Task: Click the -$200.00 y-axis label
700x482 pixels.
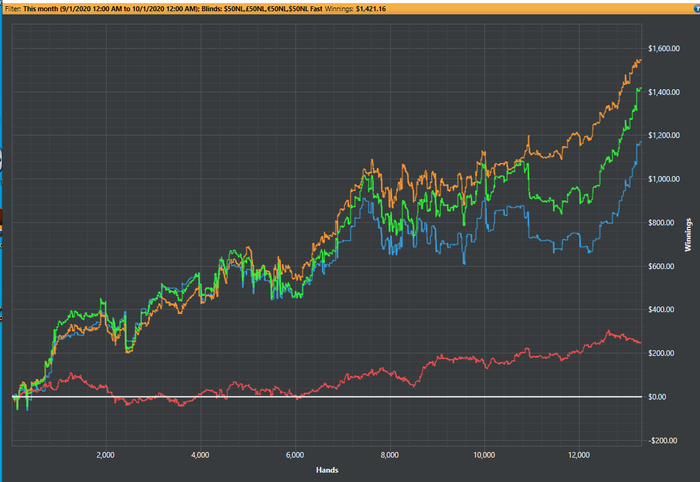Action: click(662, 440)
